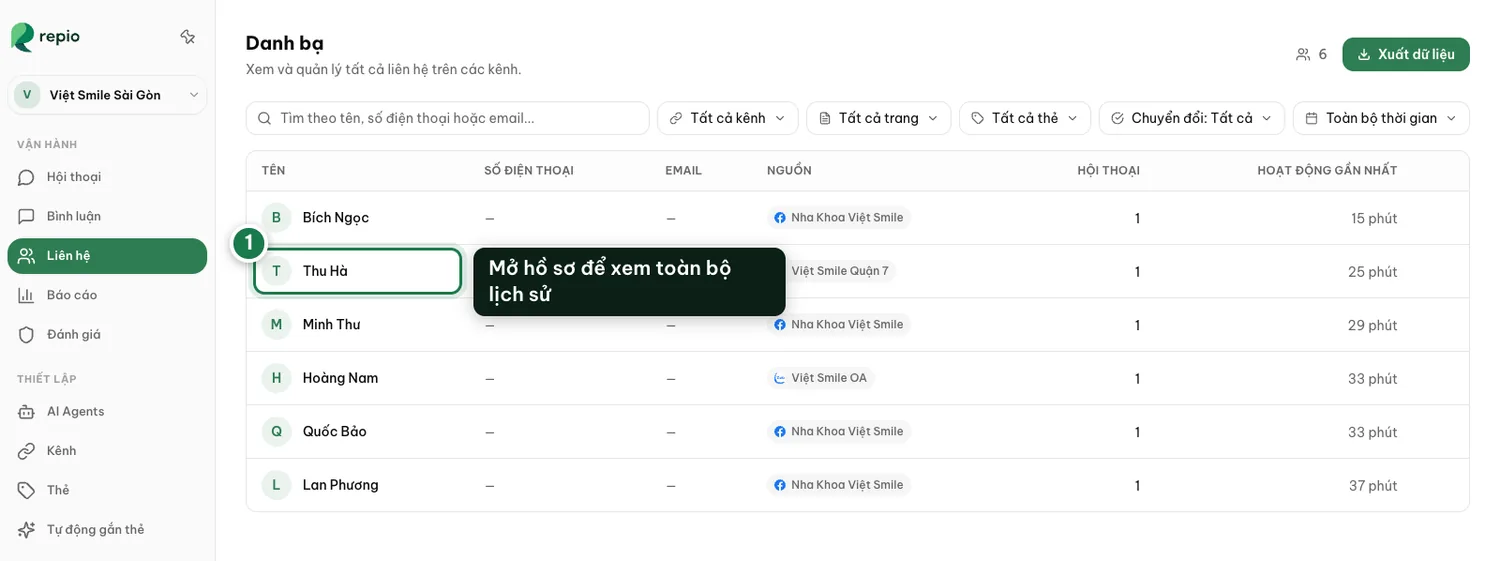Click the sparkle icon beside Repio logo

click(x=187, y=37)
